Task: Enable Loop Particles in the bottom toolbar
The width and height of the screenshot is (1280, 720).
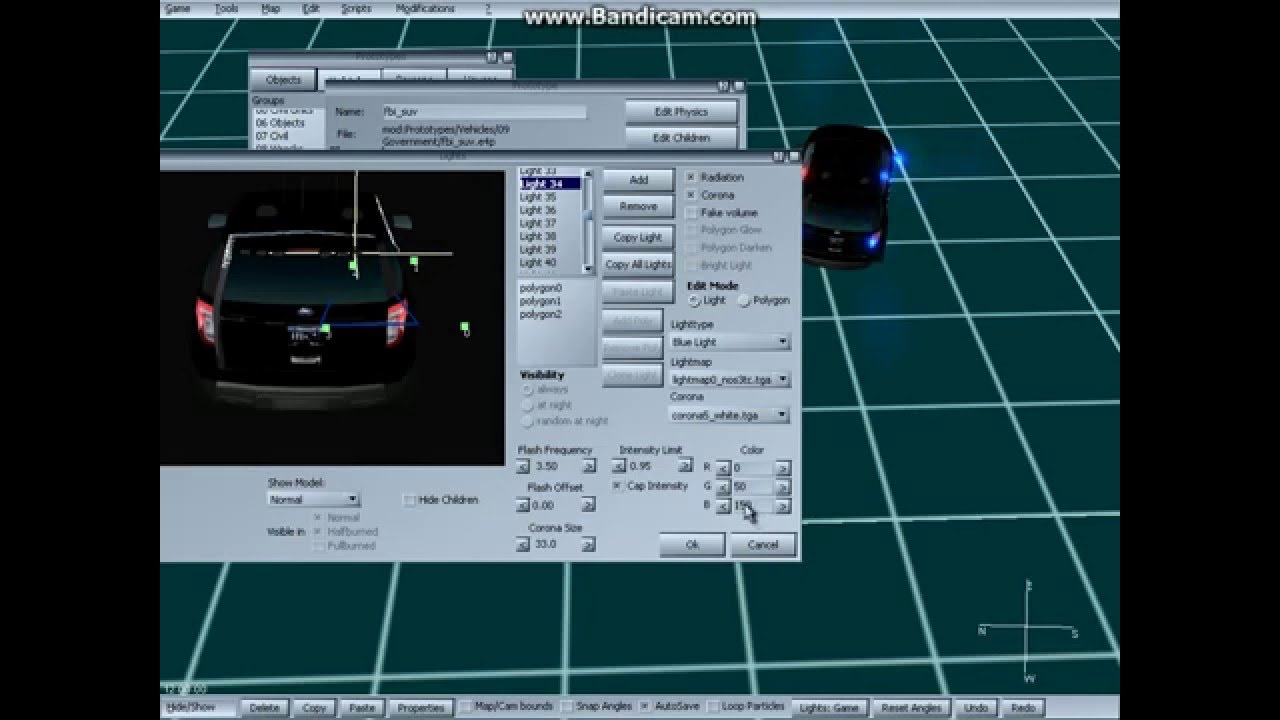Action: pos(714,707)
